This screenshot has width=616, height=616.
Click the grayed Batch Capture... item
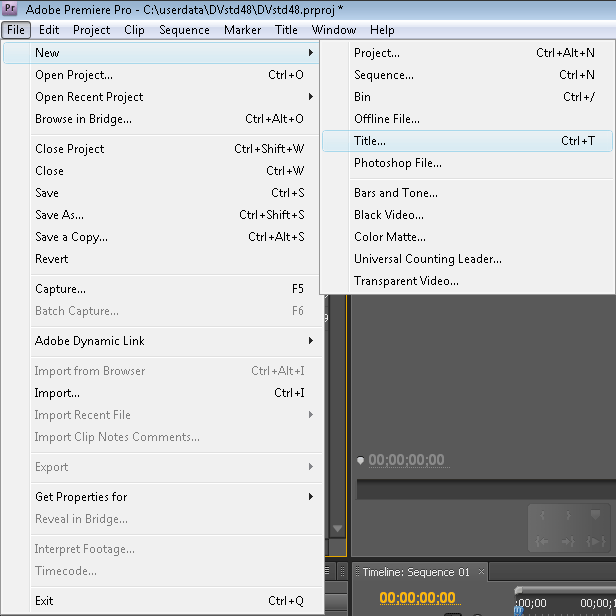161,311
